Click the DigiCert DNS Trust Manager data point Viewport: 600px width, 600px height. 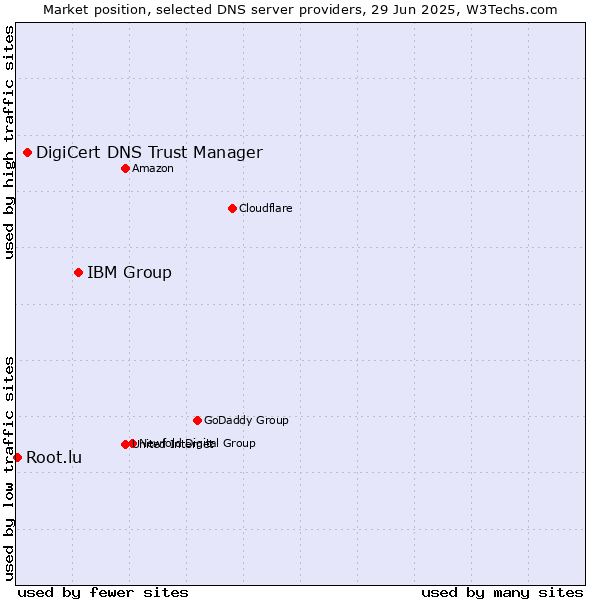pos(28,153)
